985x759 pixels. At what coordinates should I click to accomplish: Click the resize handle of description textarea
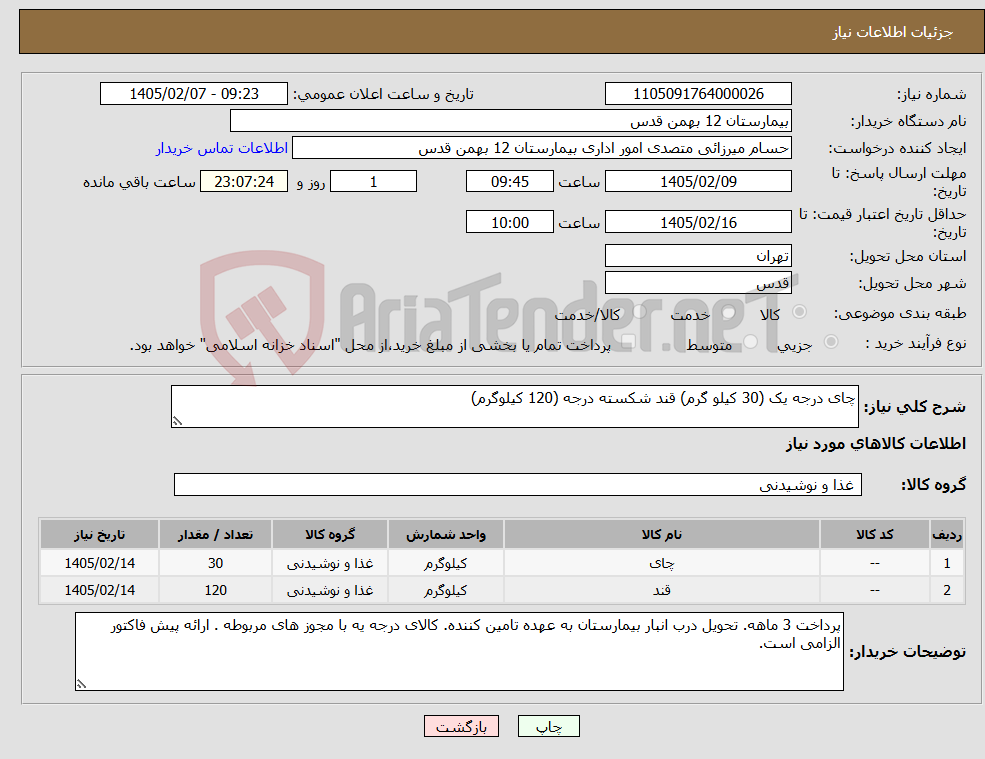177,422
